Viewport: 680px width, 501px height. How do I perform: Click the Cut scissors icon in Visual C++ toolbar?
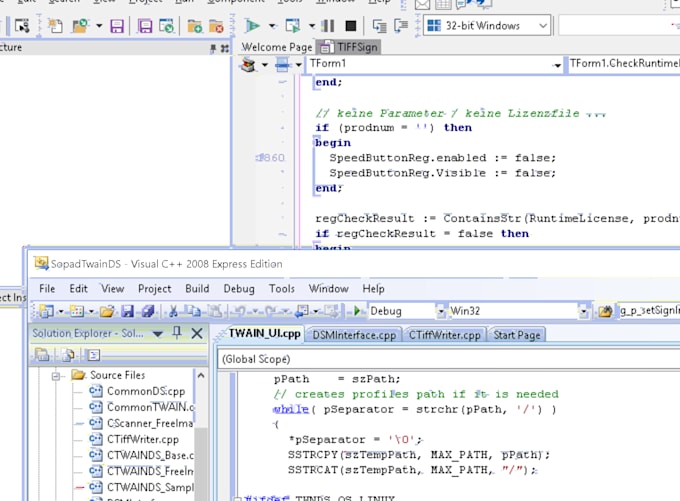click(x=173, y=312)
